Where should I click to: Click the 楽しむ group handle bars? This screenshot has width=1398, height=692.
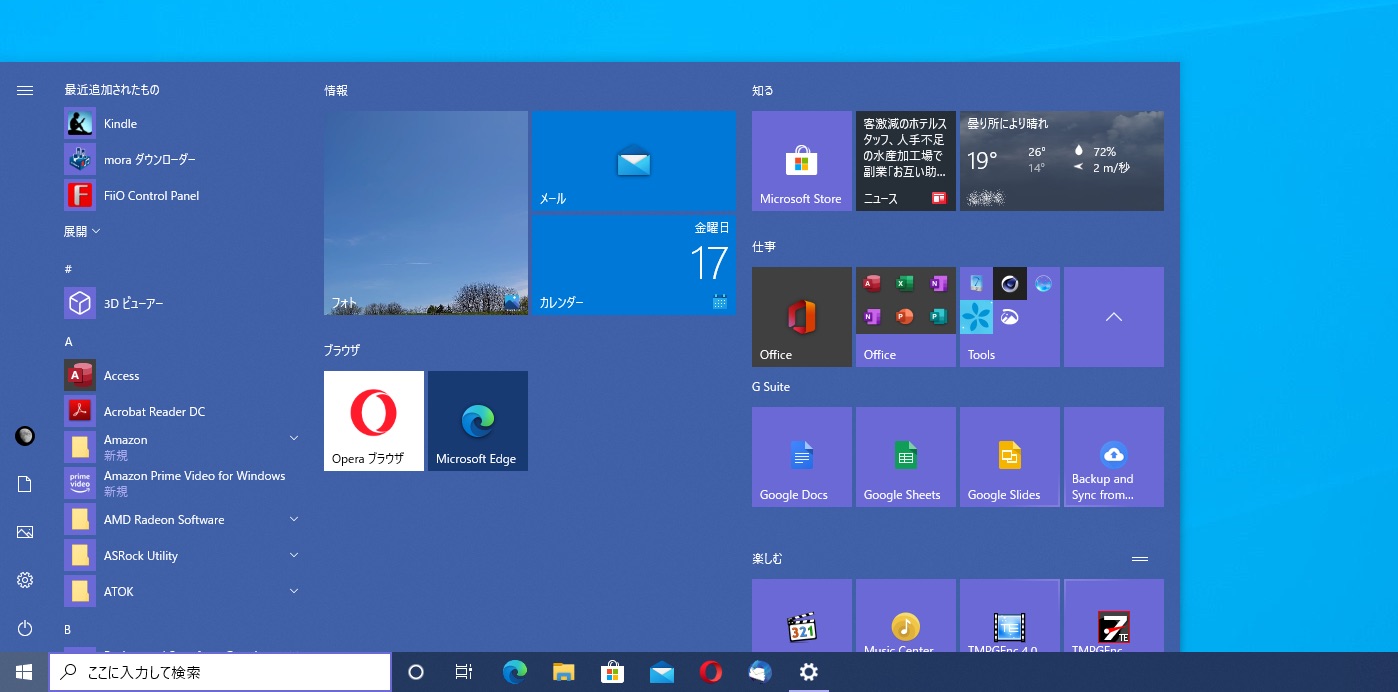1140,559
